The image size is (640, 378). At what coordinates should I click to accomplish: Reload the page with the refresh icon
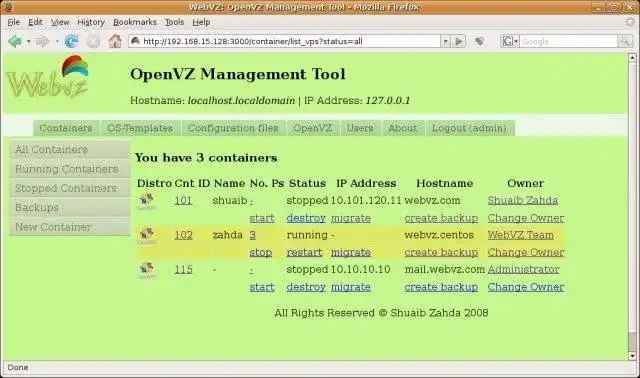click(71, 41)
